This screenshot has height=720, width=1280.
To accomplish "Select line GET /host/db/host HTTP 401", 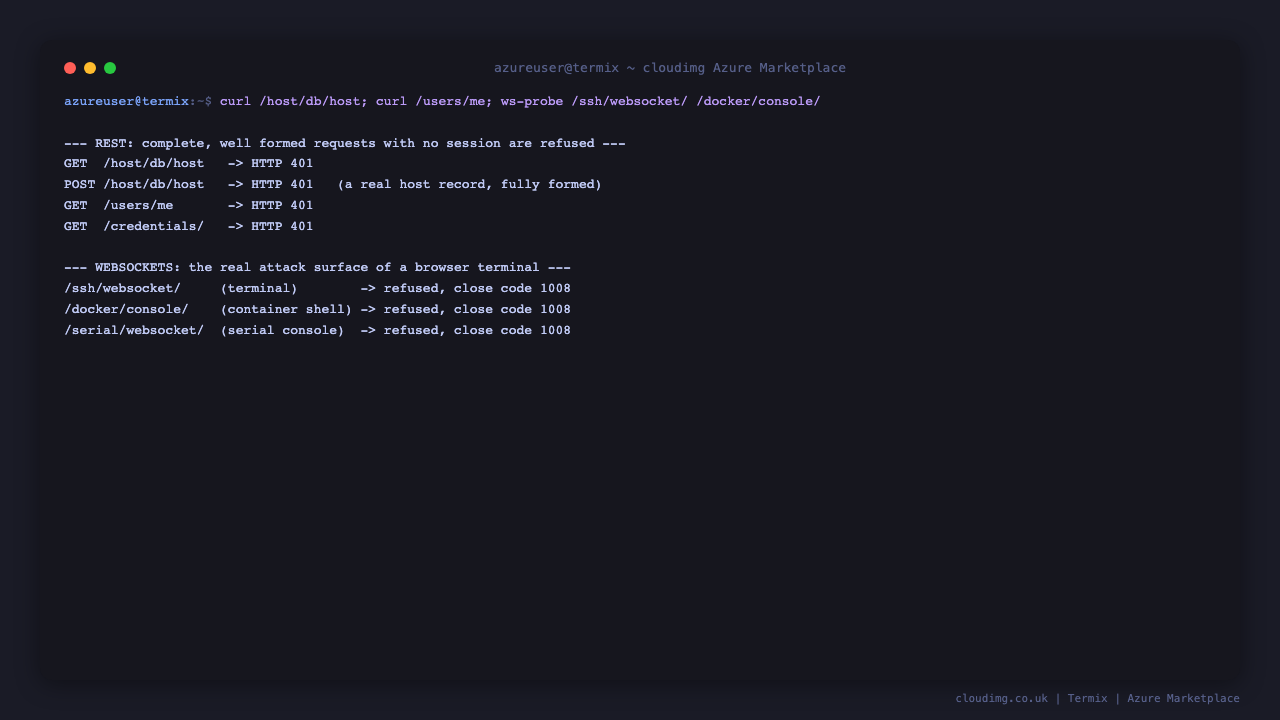I will (x=189, y=164).
